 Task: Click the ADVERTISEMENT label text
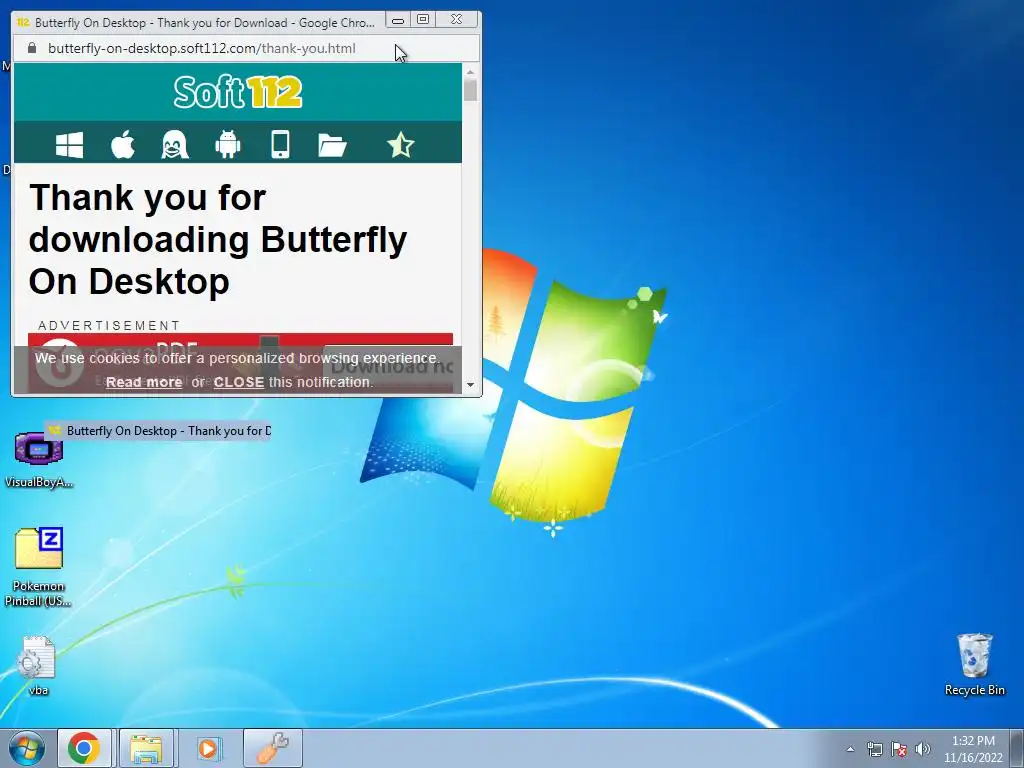109,325
